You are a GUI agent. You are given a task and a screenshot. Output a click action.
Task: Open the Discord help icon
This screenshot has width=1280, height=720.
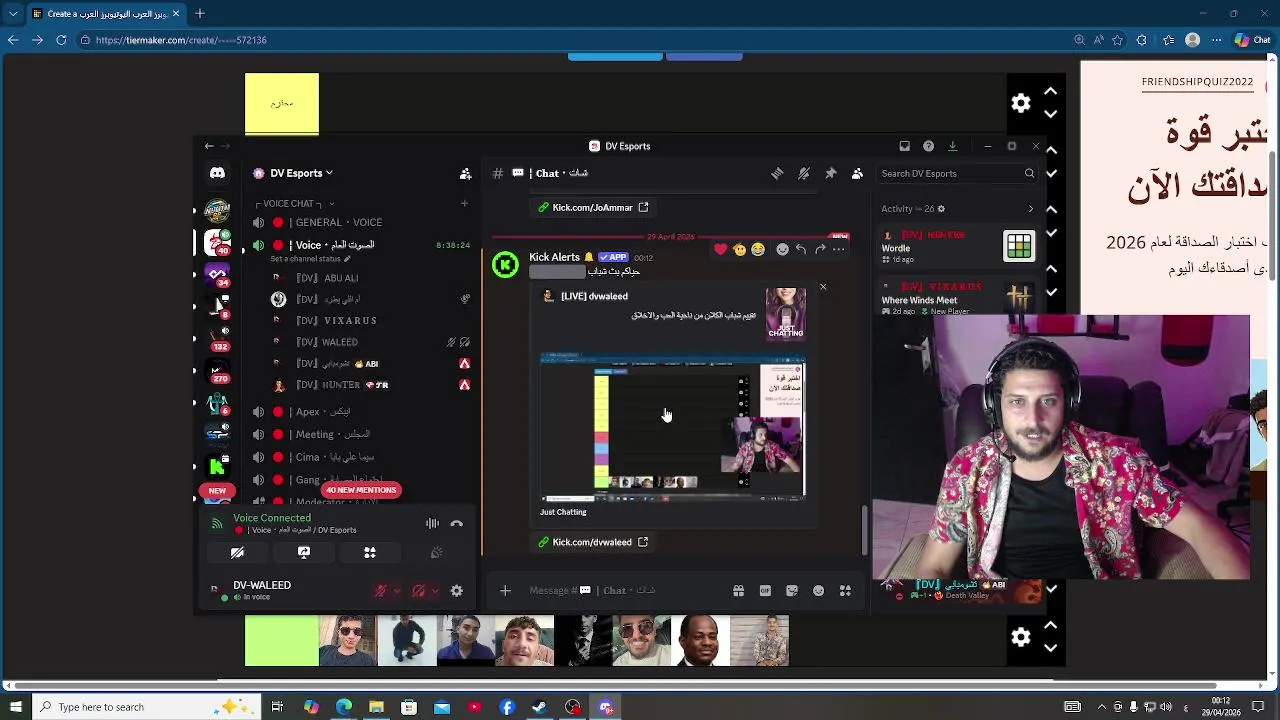pyautogui.click(x=928, y=146)
